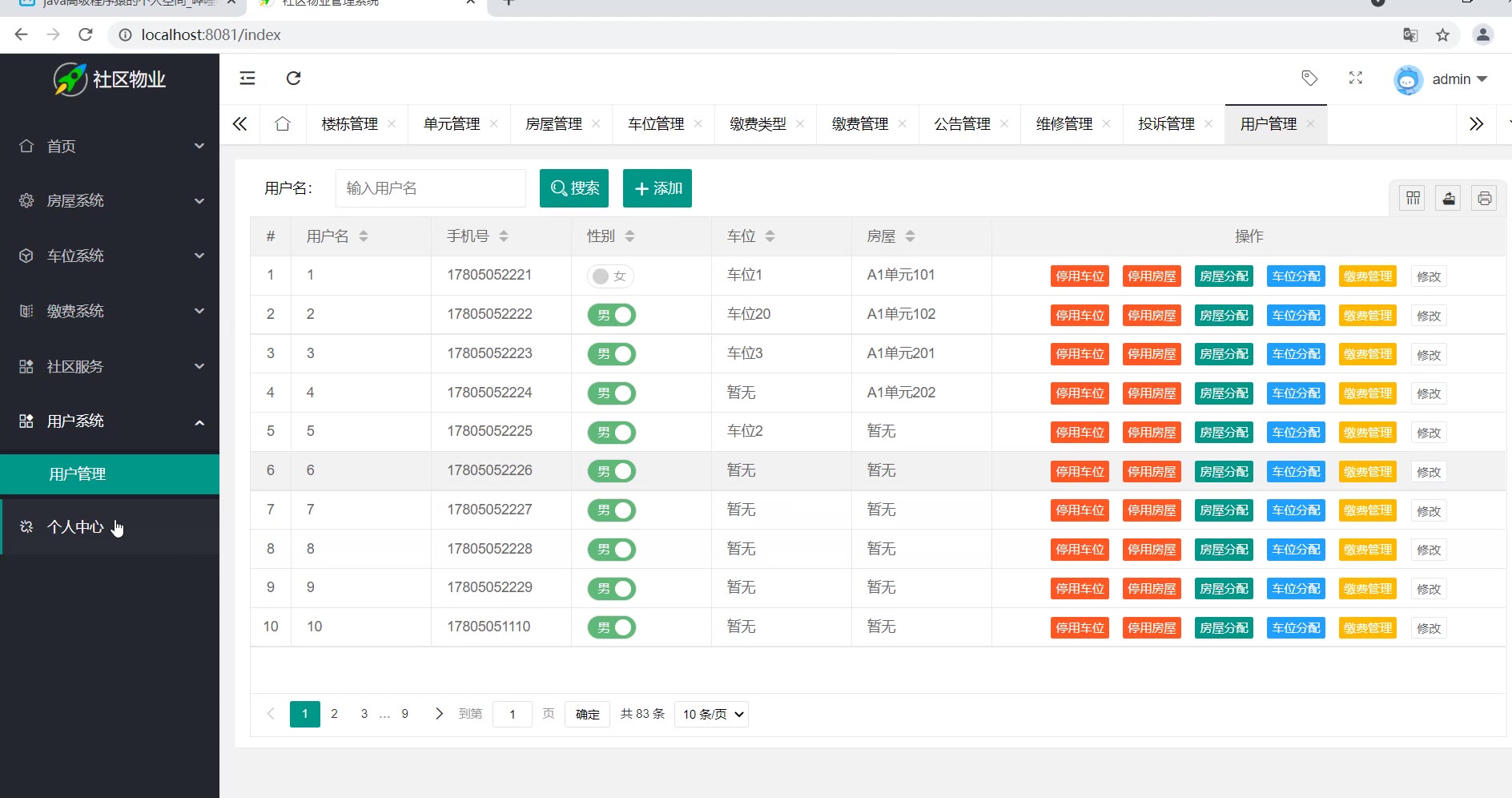Collapse the sidebar with the menu fold icon

(x=247, y=78)
